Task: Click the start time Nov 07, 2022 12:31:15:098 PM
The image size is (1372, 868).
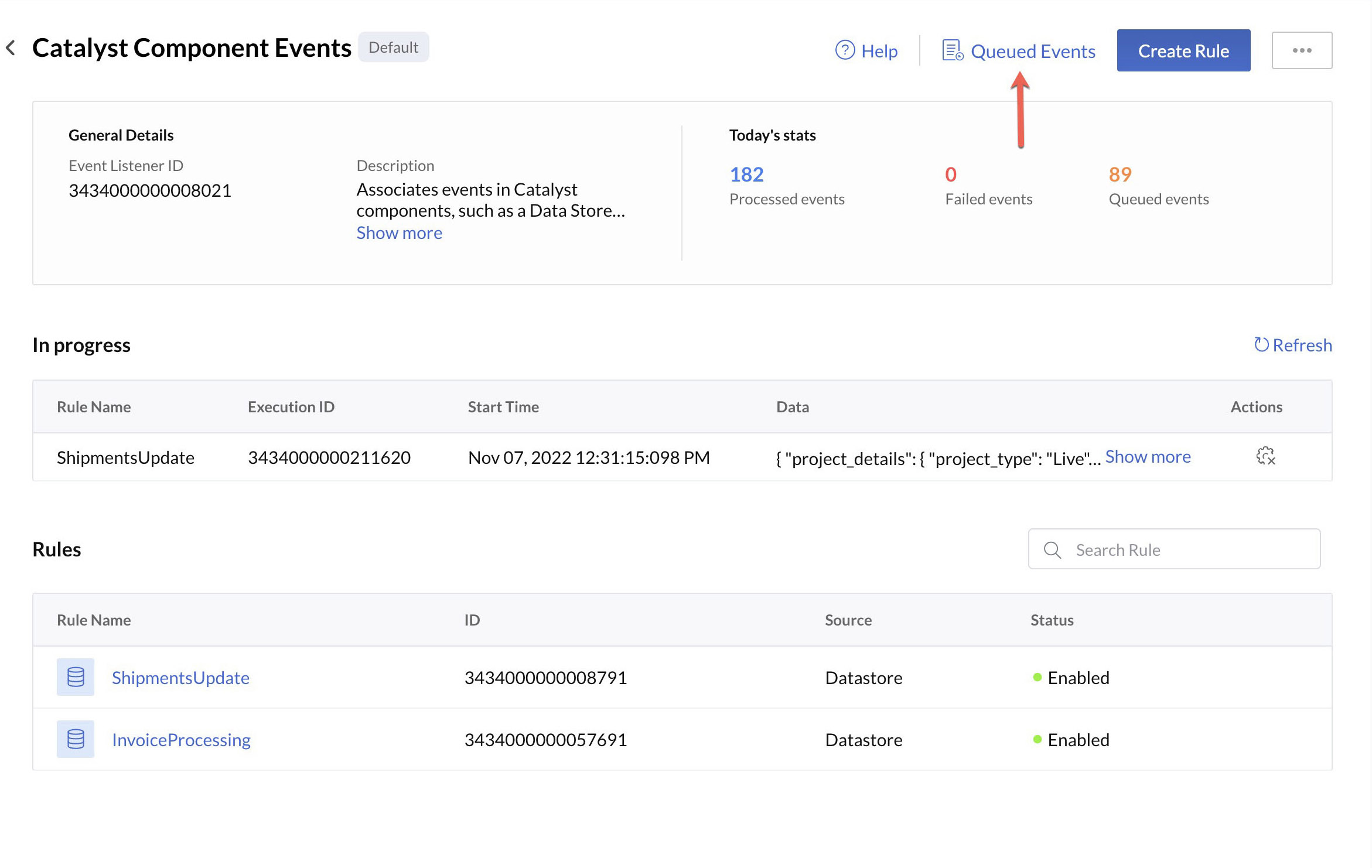Action: (x=589, y=457)
